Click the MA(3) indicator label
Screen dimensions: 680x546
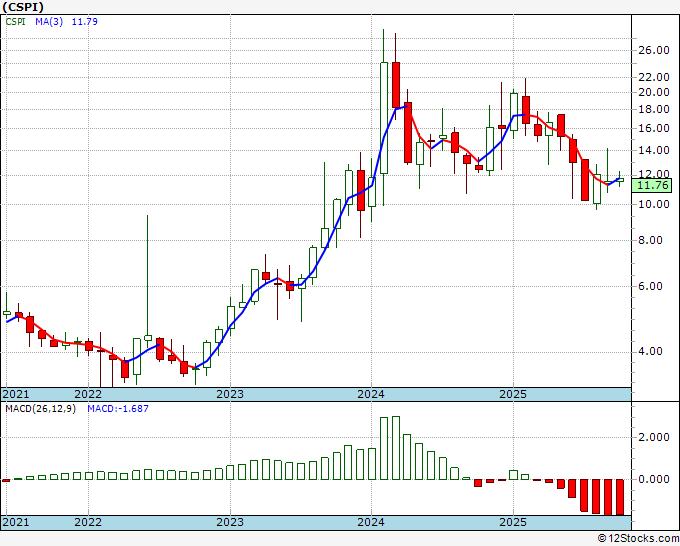pos(49,22)
